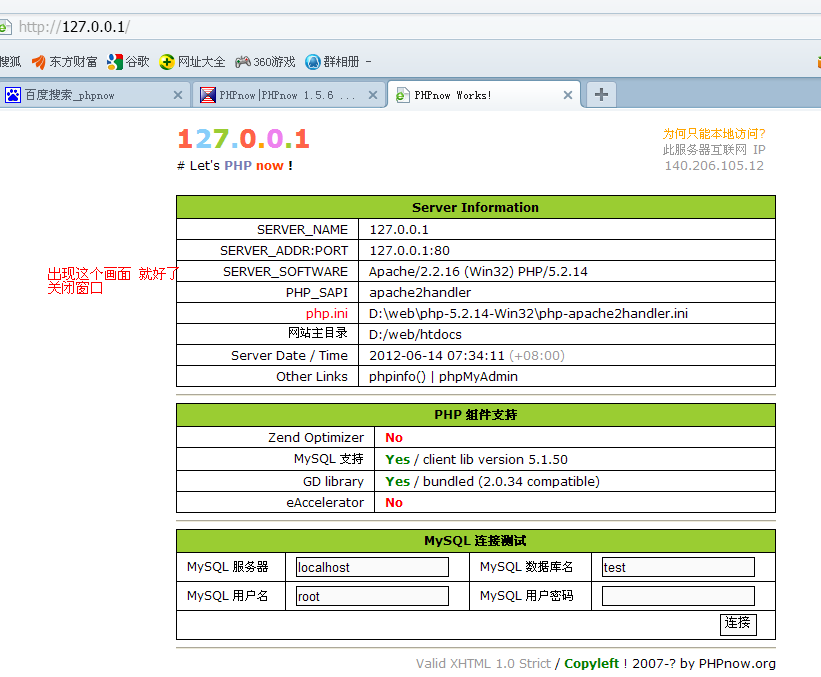This screenshot has height=677, width=821.
Task: Open the Copyleft link
Action: 591,663
